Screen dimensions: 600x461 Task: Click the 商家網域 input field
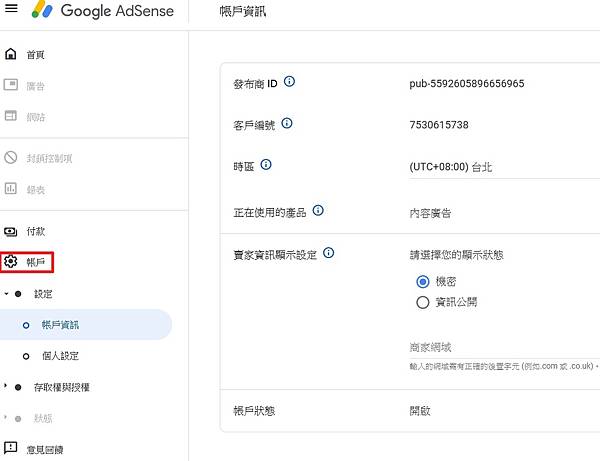500,348
